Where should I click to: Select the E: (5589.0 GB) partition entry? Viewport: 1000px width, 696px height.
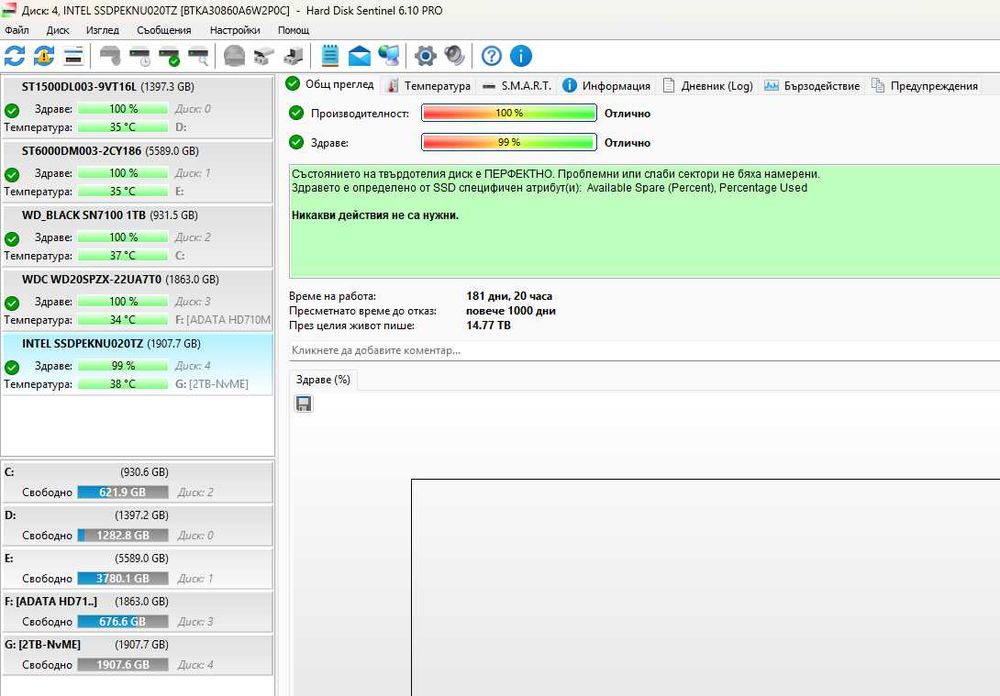tap(138, 568)
